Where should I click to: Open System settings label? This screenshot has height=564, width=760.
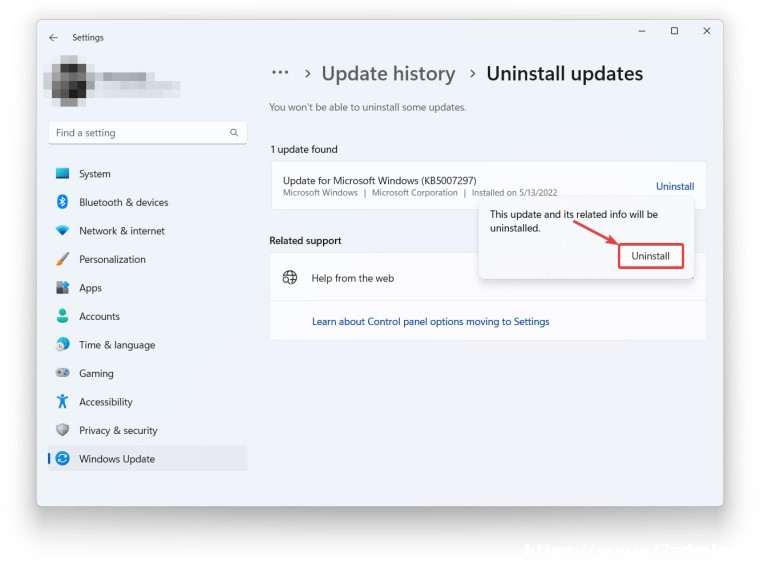point(95,173)
